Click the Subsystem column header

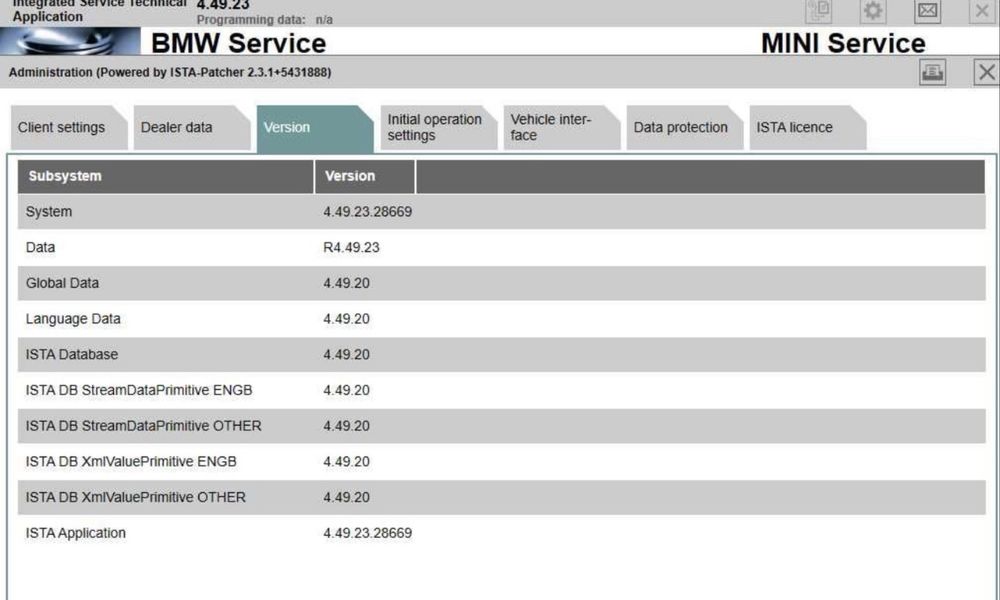point(166,177)
